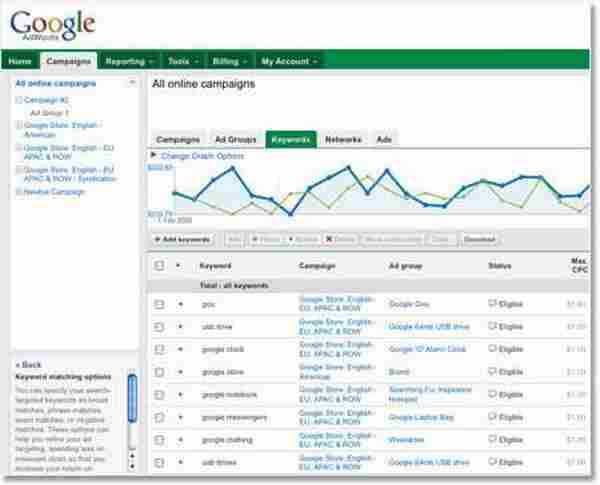Switch to the Ad Groups tab
Screen dimensions: 600x485
point(235,139)
